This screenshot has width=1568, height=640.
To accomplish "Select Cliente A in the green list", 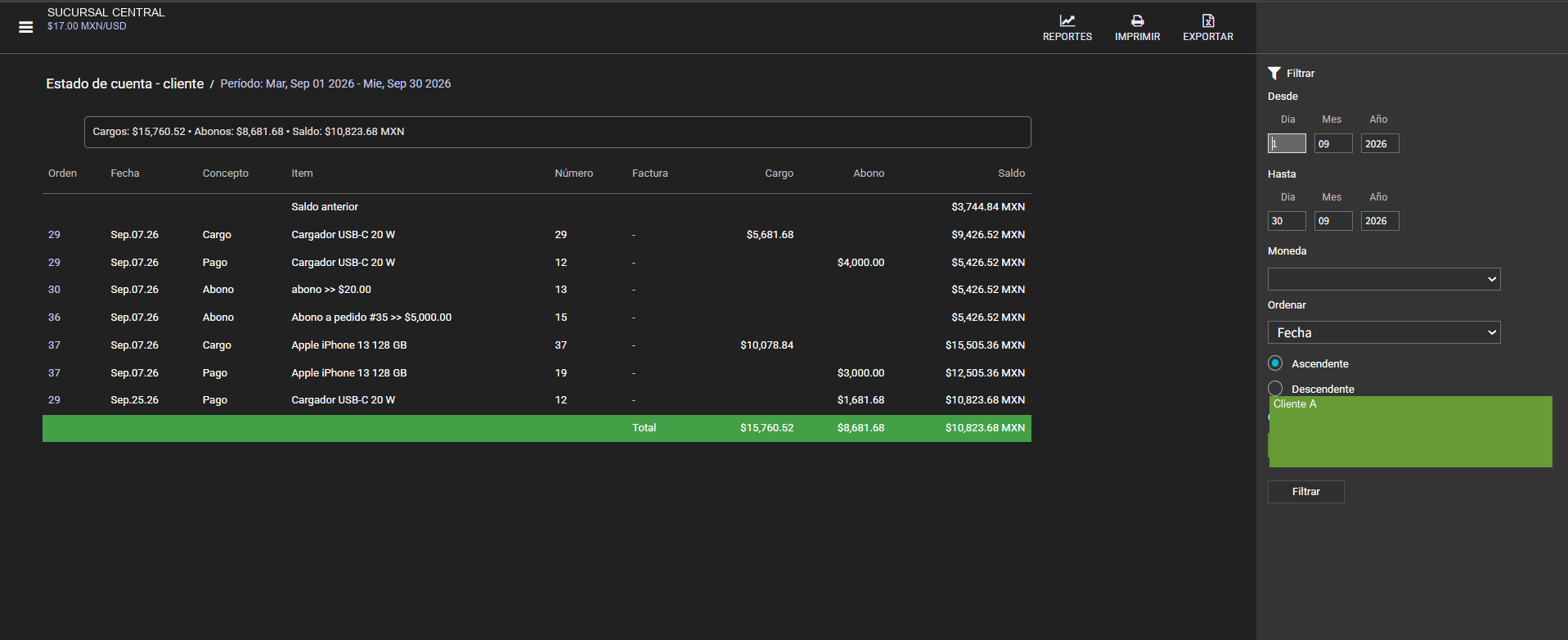I will 1295,404.
